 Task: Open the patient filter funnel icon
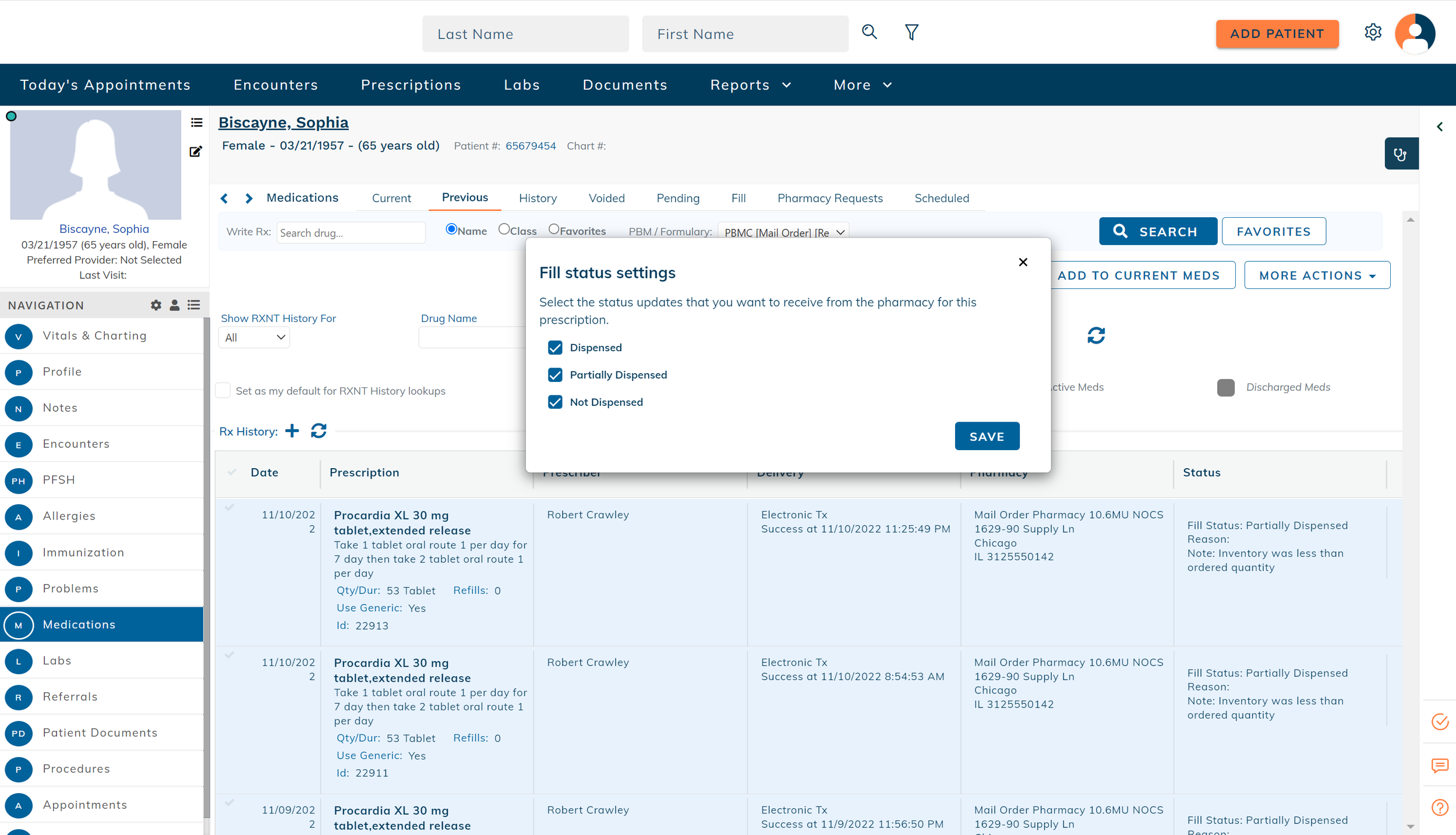tap(911, 32)
